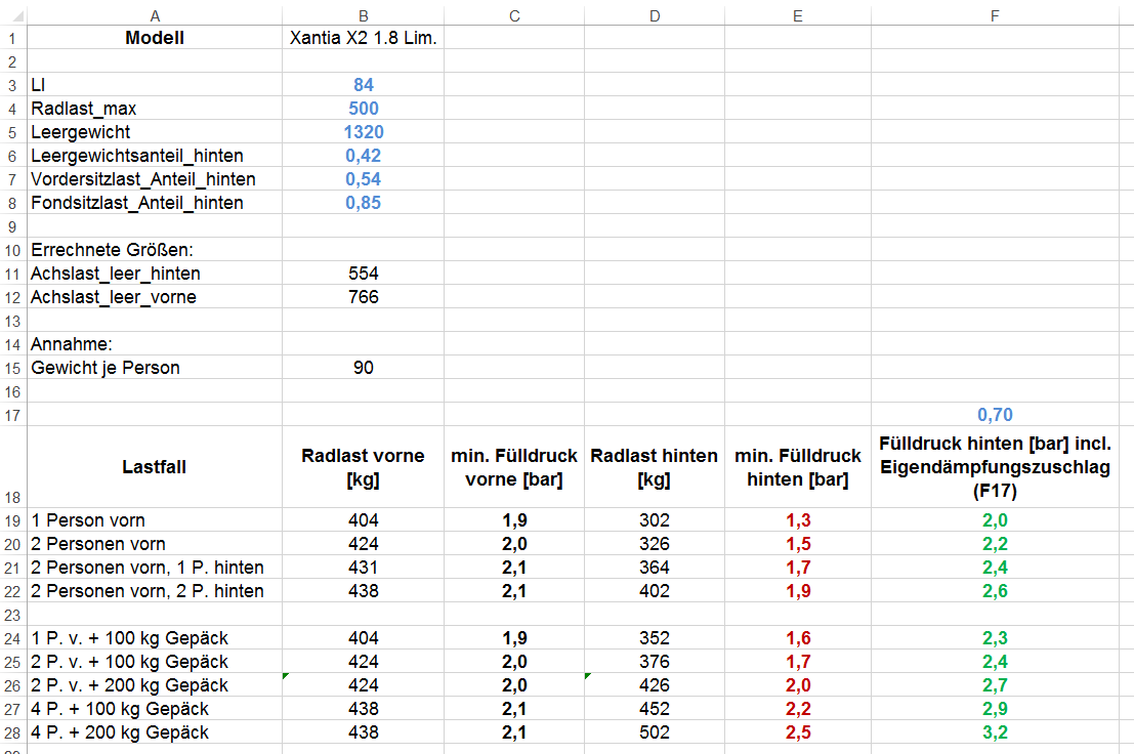Click 'Vordersitzlast_Anteil_hinten' cell
Viewport: 1134px width, 754px height.
coord(155,179)
